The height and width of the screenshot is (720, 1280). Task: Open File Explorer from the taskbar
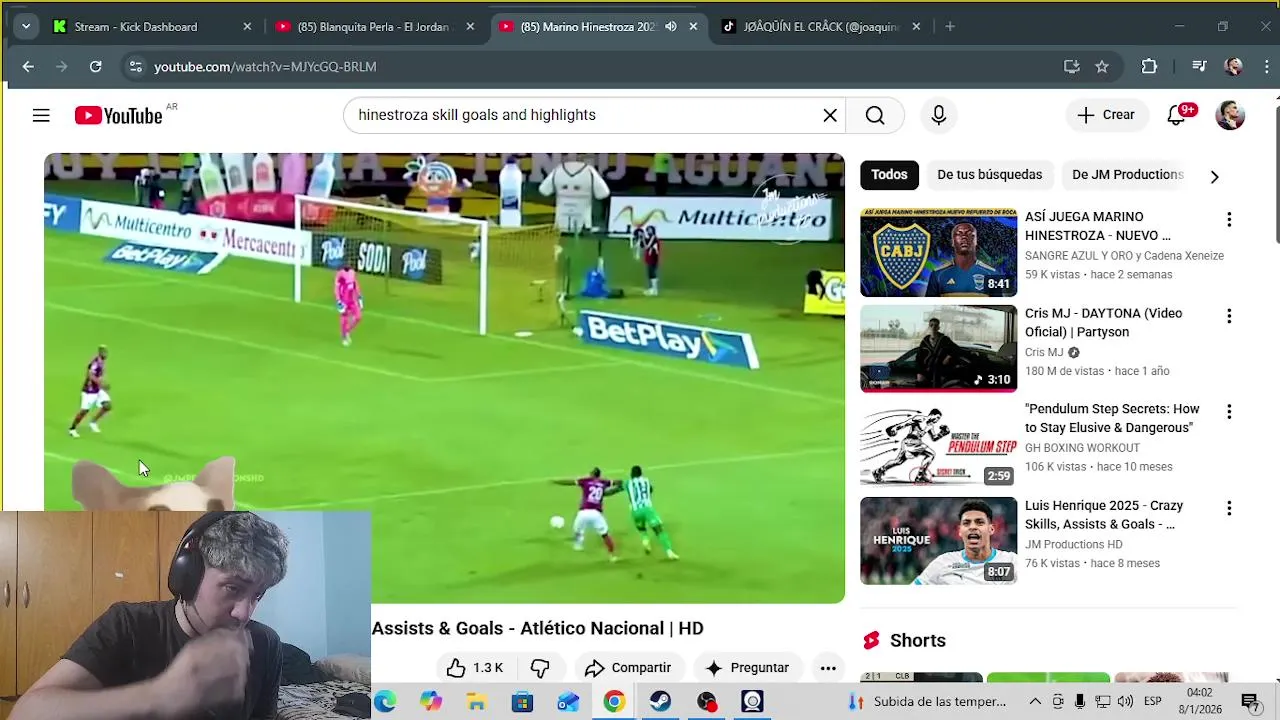pyautogui.click(x=476, y=702)
